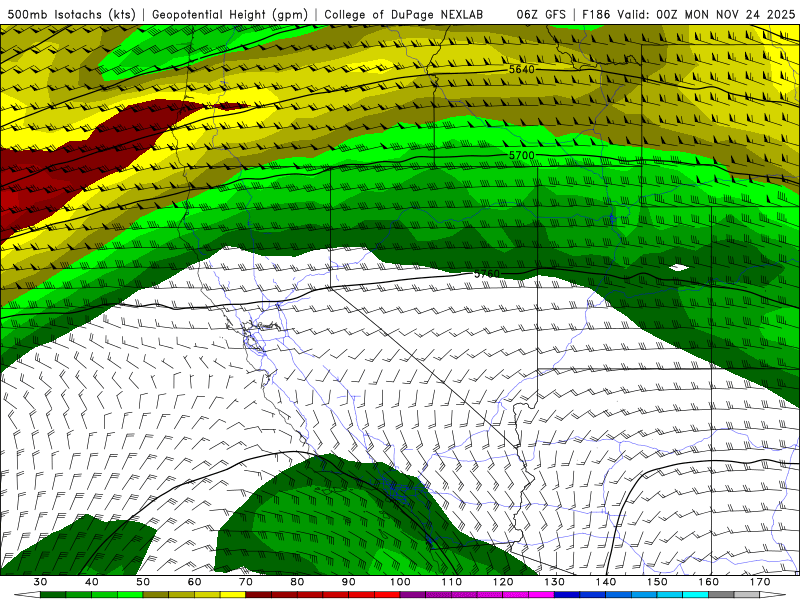800x600 pixels.
Task: Click the 110 knot scale label
Action: point(452,582)
